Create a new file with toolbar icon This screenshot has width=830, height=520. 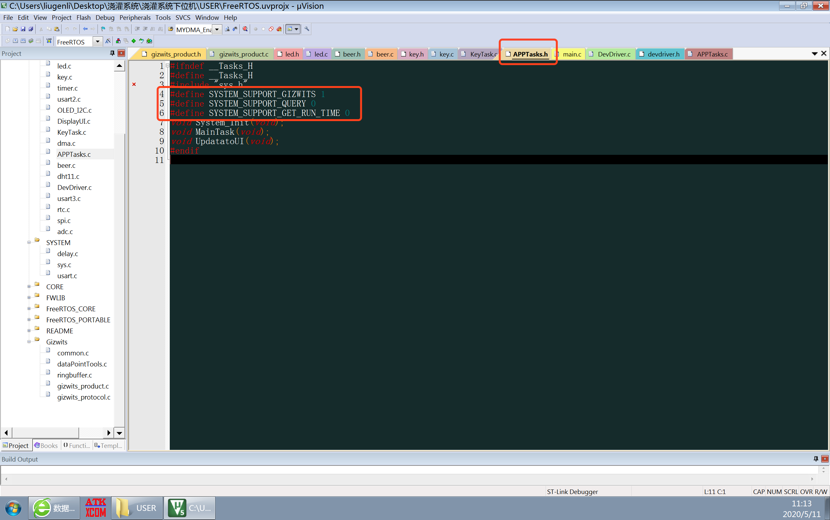pos(7,29)
